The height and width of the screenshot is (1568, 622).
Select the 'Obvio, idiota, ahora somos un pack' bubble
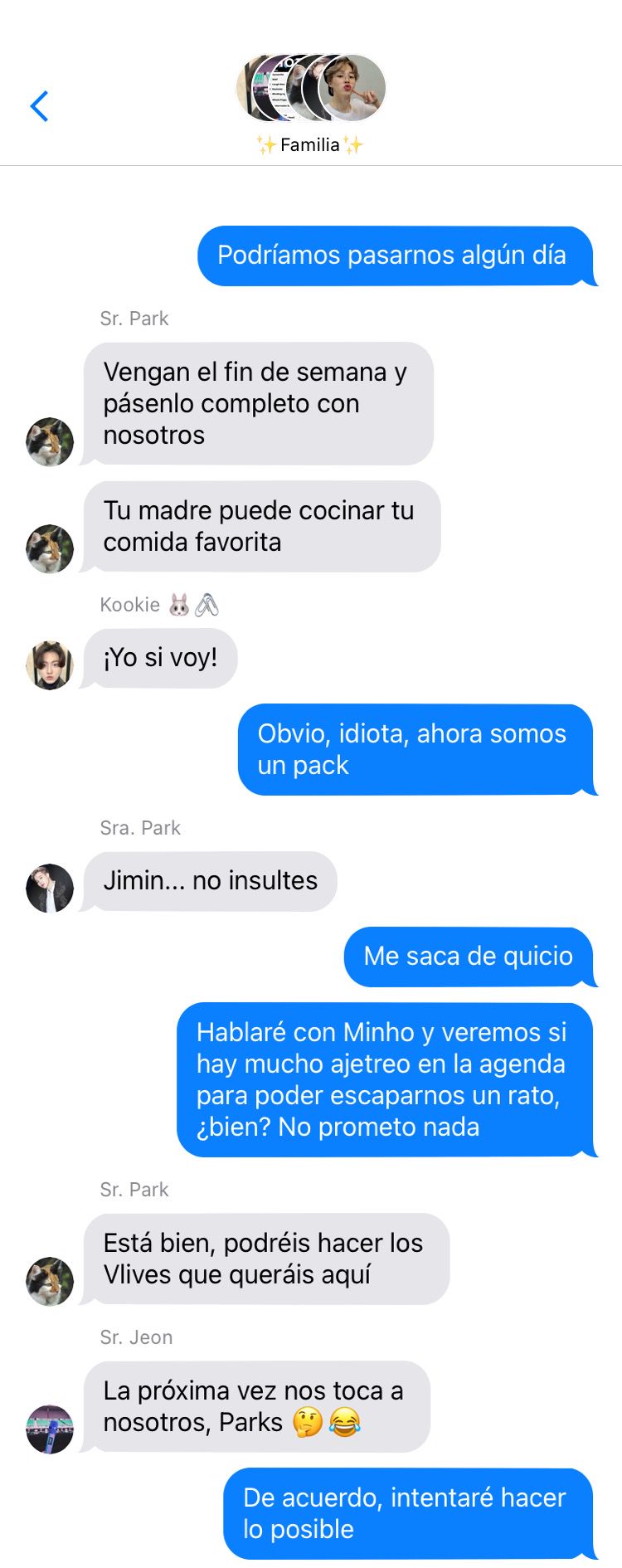[416, 750]
